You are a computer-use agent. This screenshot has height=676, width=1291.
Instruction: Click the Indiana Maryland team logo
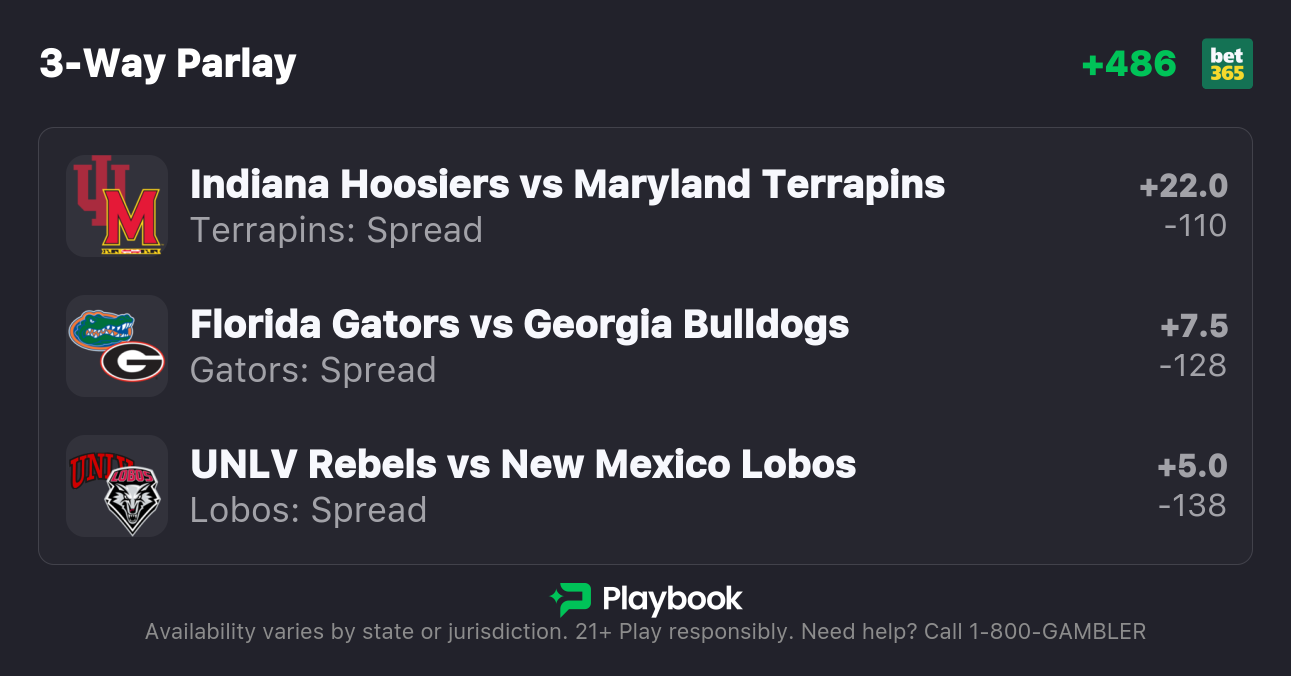[x=117, y=206]
